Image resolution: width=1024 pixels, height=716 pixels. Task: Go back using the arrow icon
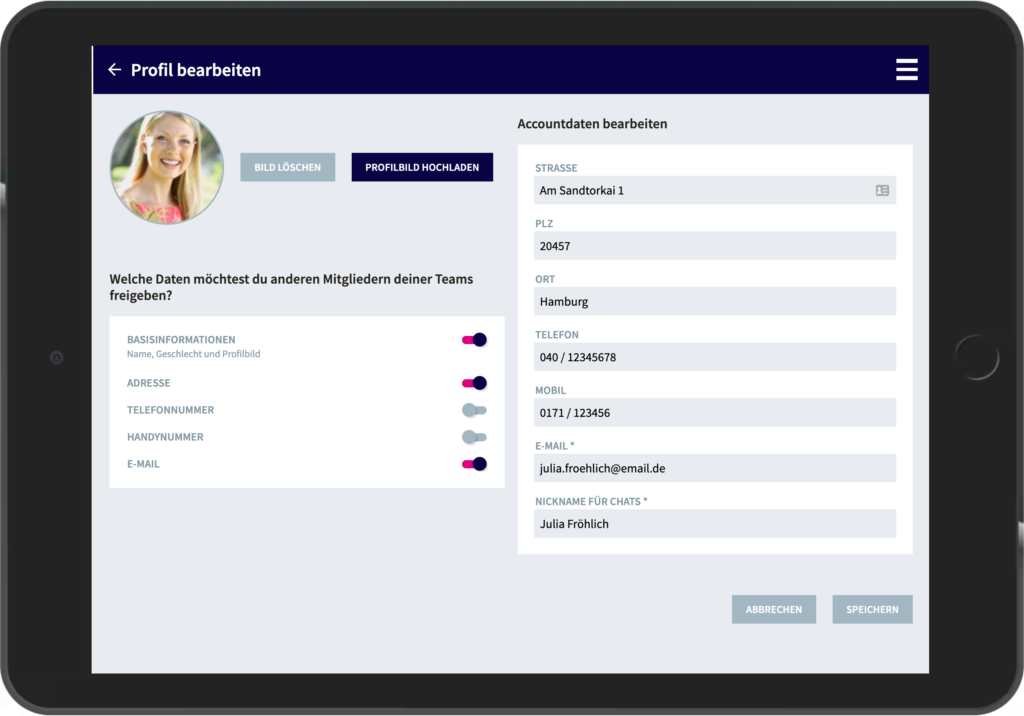point(114,69)
